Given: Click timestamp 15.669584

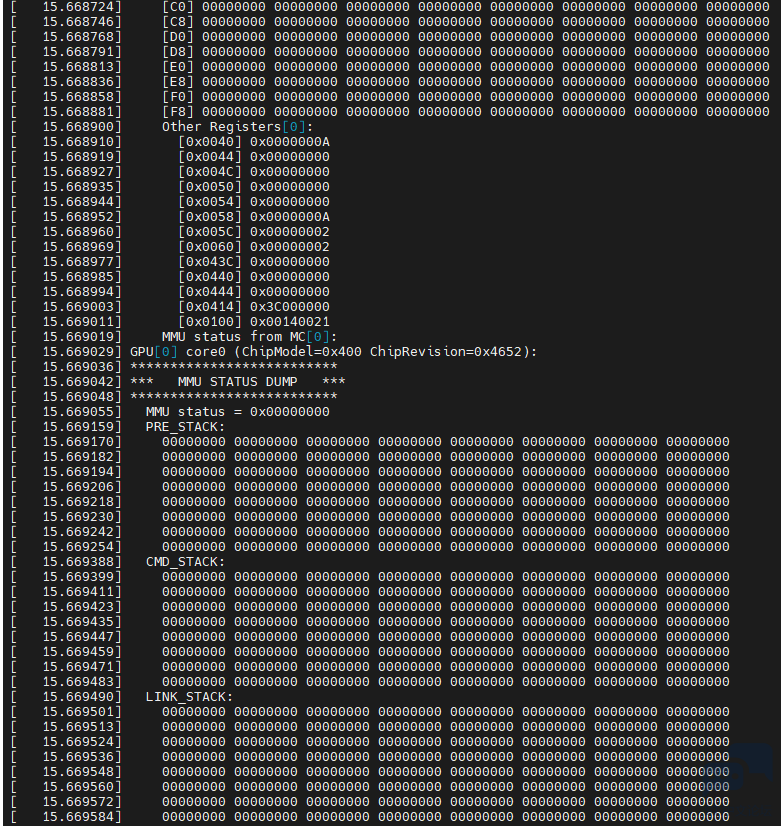Looking at the screenshot, I should click(78, 817).
